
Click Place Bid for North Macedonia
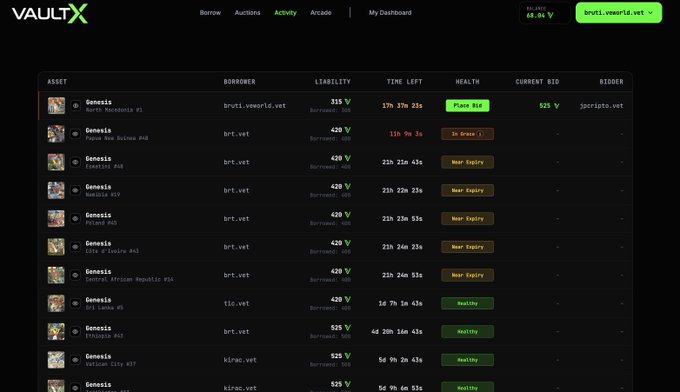[x=468, y=105]
